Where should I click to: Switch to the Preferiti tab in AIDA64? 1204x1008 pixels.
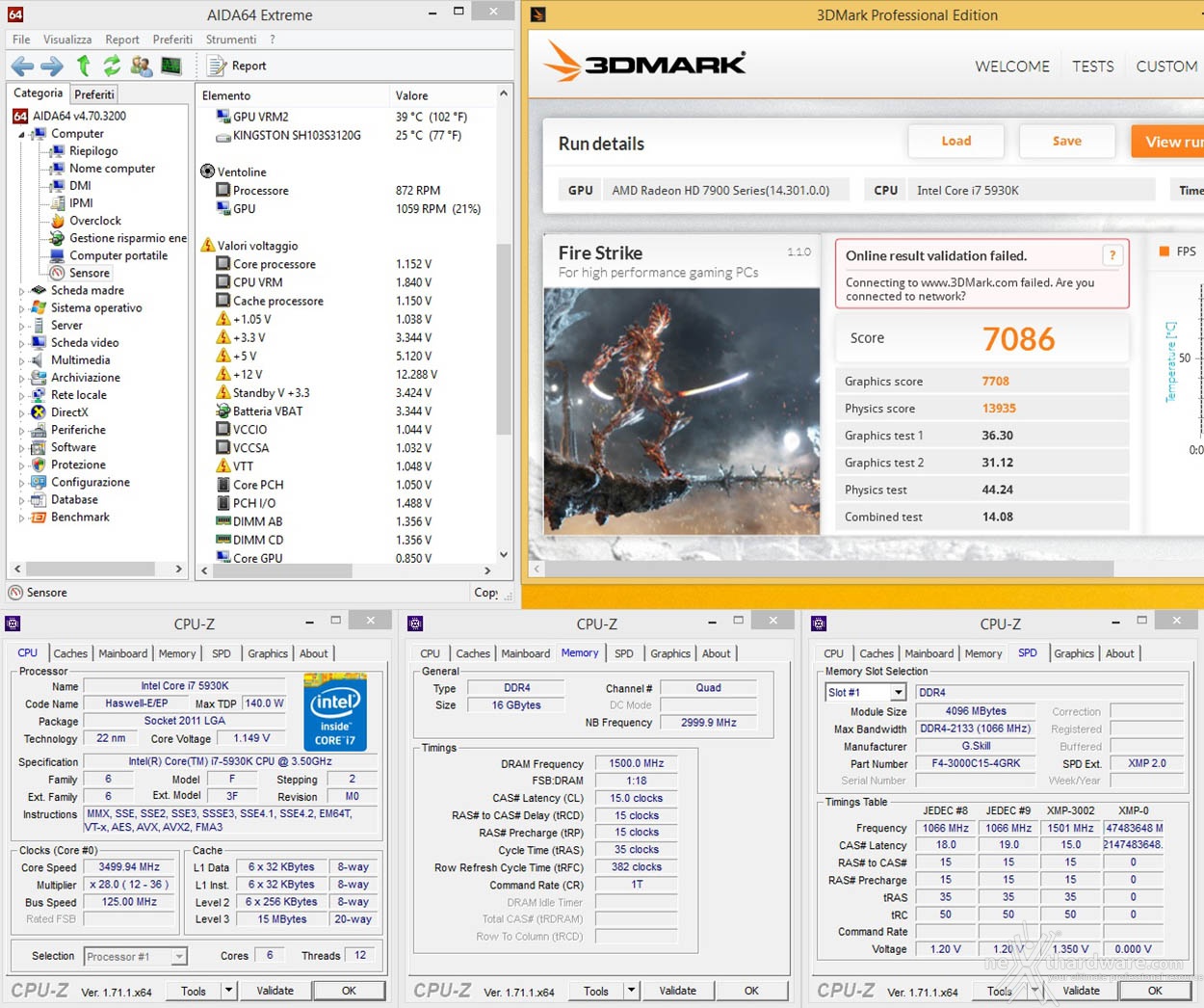point(94,94)
